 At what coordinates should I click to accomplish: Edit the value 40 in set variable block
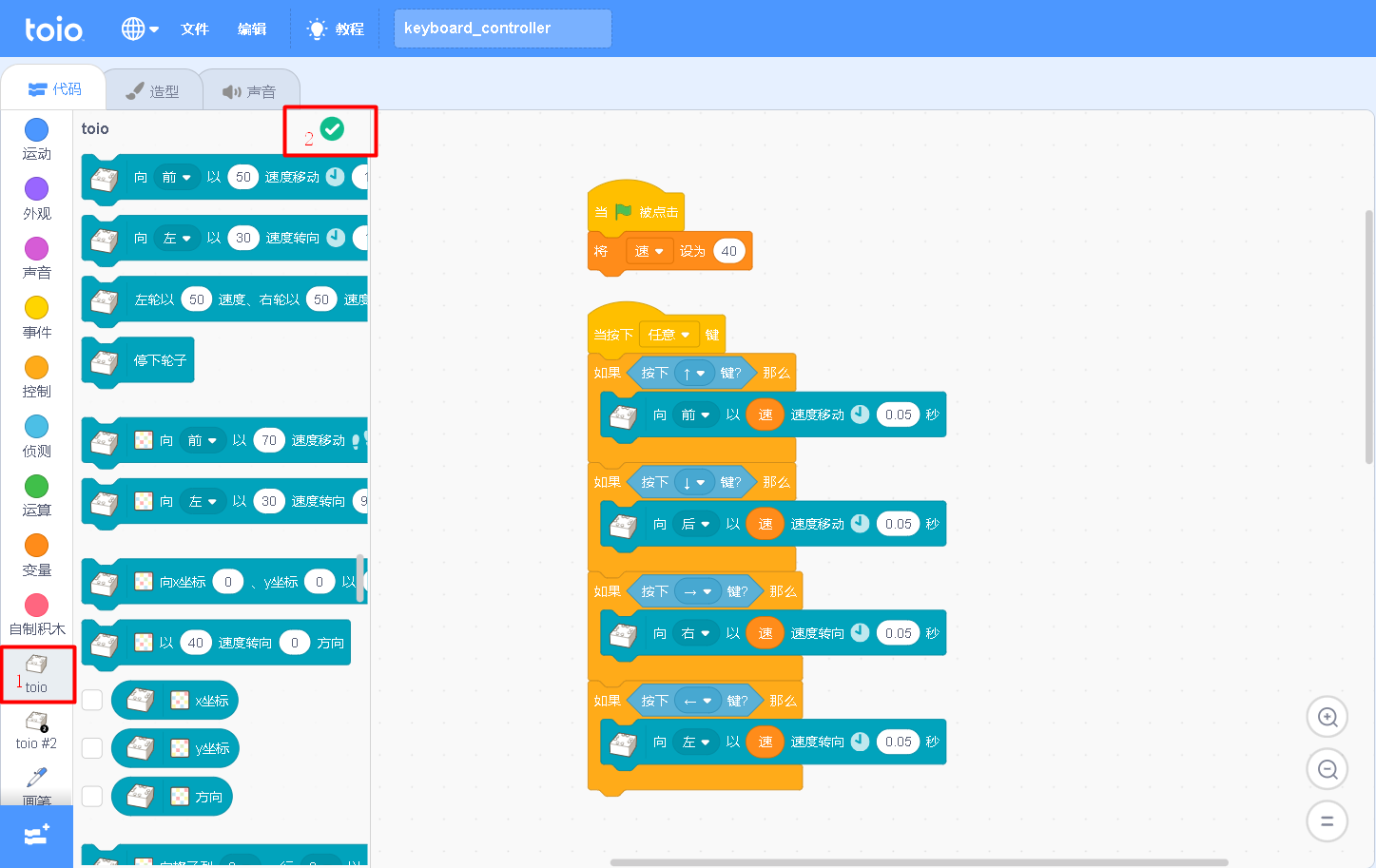click(729, 251)
